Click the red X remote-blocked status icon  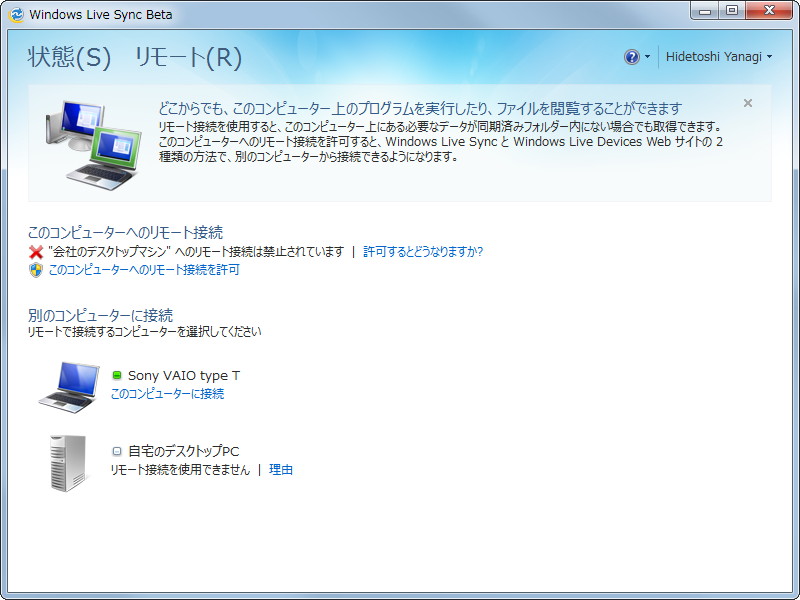[x=36, y=252]
